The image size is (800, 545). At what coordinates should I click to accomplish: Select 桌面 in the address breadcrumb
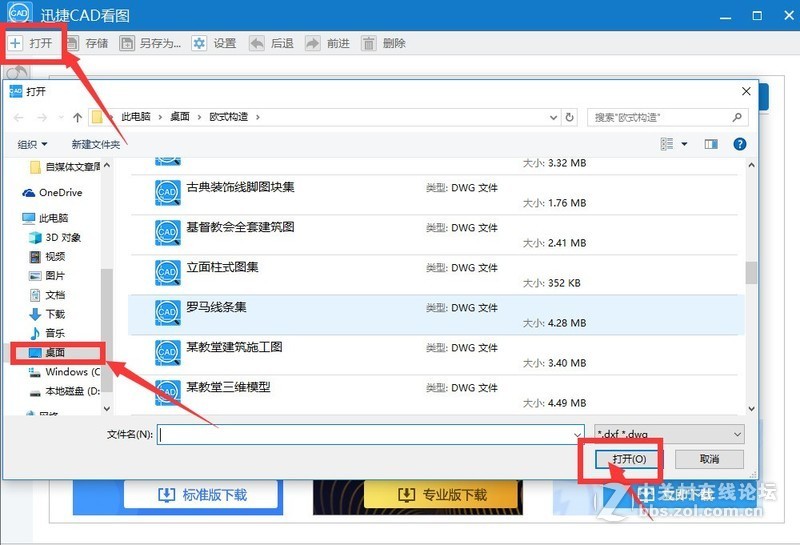click(x=180, y=117)
